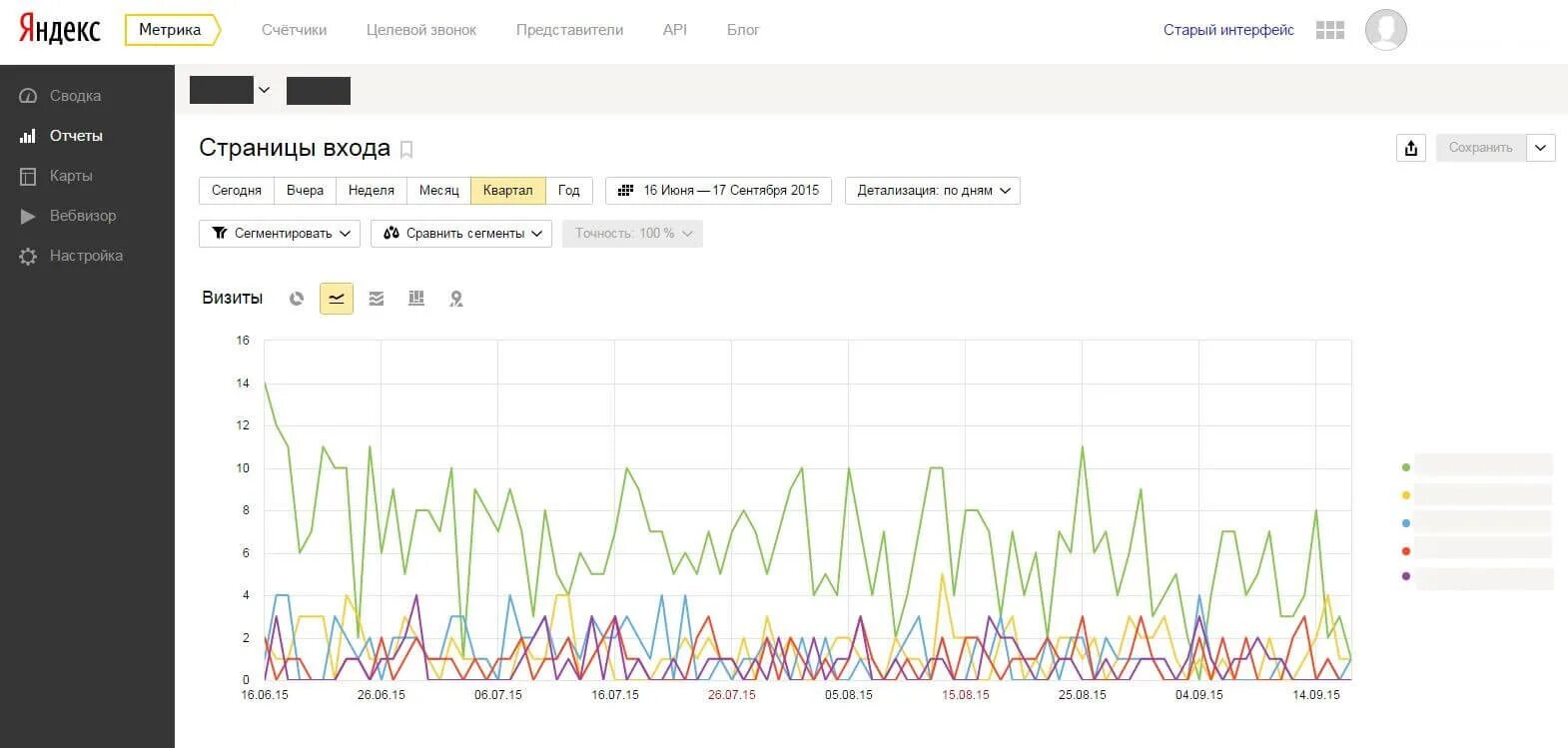Open the Детализация: по дням dropdown
Screen dimensions: 1568x748
(x=933, y=191)
